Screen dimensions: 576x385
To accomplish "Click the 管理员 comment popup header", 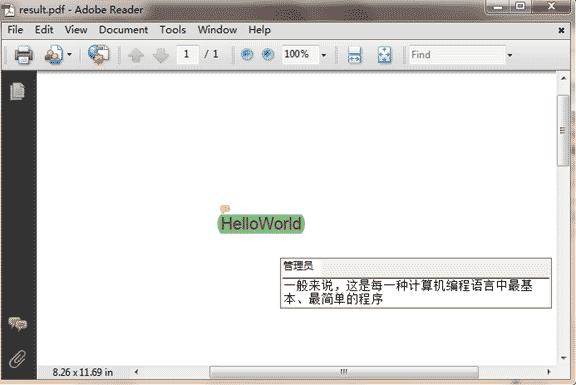I will pos(416,267).
